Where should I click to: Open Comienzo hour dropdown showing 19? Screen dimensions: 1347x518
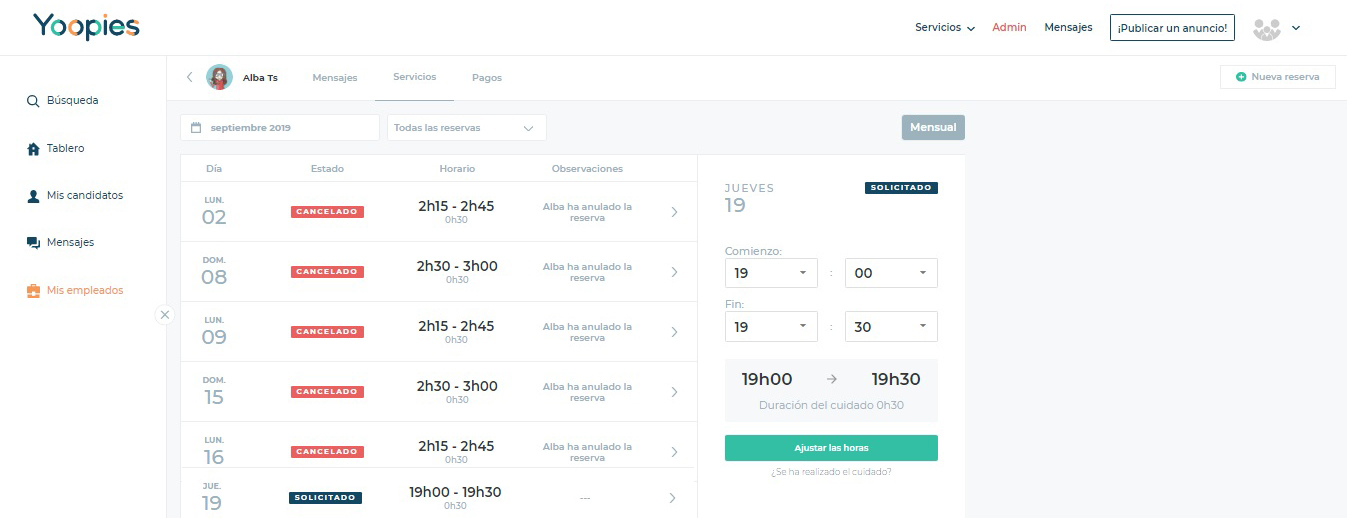coord(771,273)
